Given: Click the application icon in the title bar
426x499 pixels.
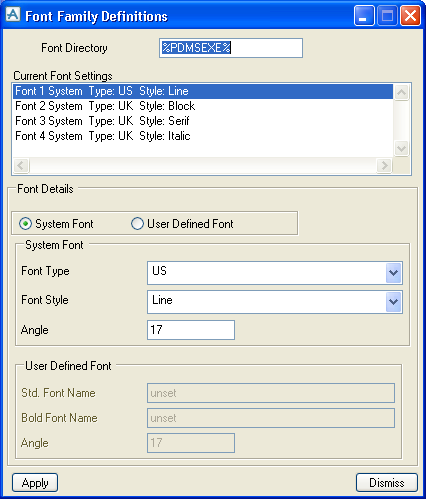Looking at the screenshot, I should click(13, 15).
